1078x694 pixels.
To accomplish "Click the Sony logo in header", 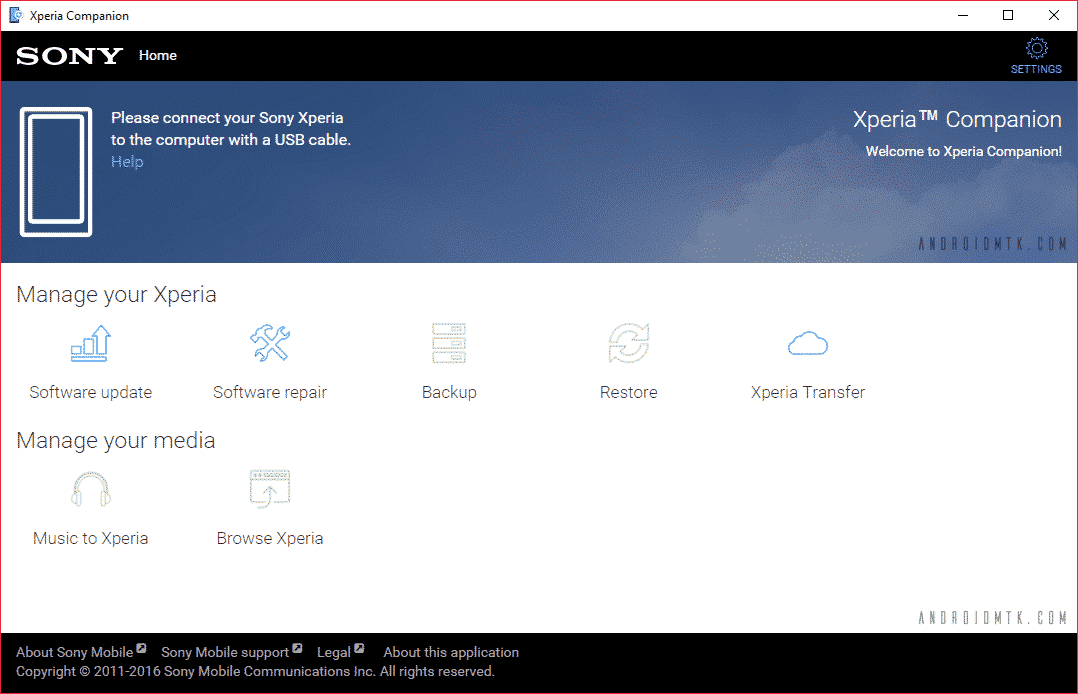I will click(69, 56).
